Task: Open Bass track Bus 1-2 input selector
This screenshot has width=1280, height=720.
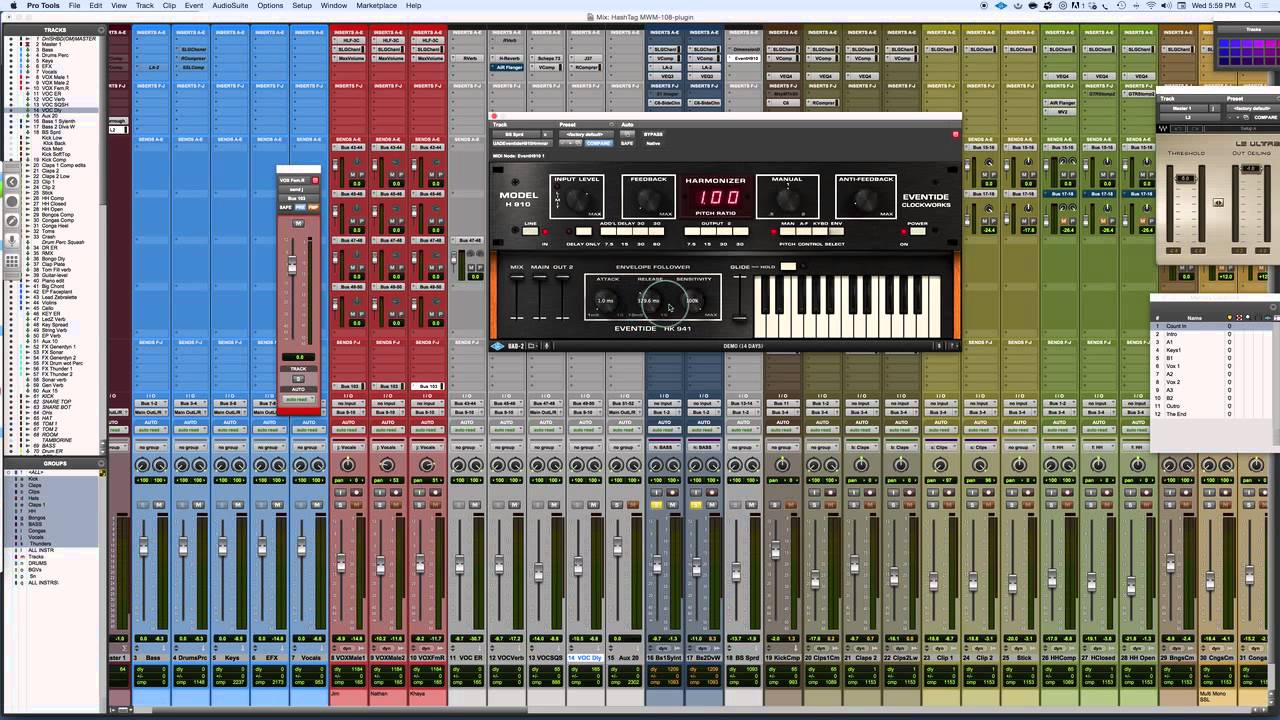Action: click(x=151, y=403)
